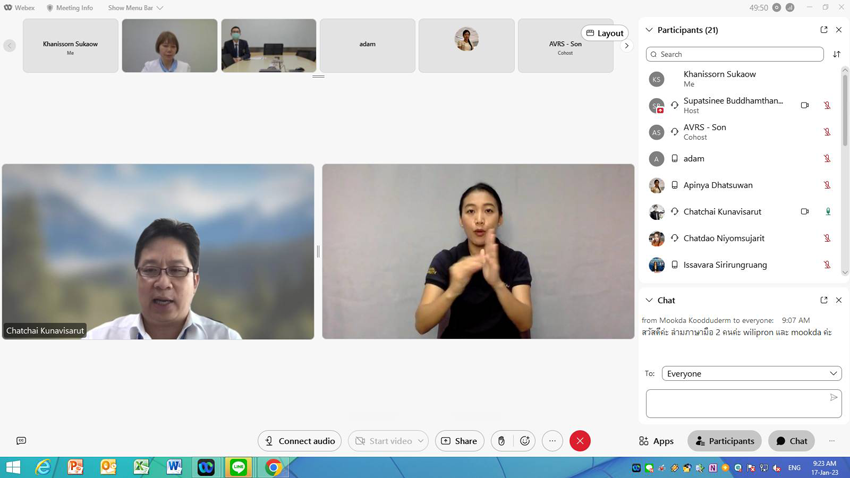Open the reactions emoji picker
The image size is (850, 478).
click(525, 441)
